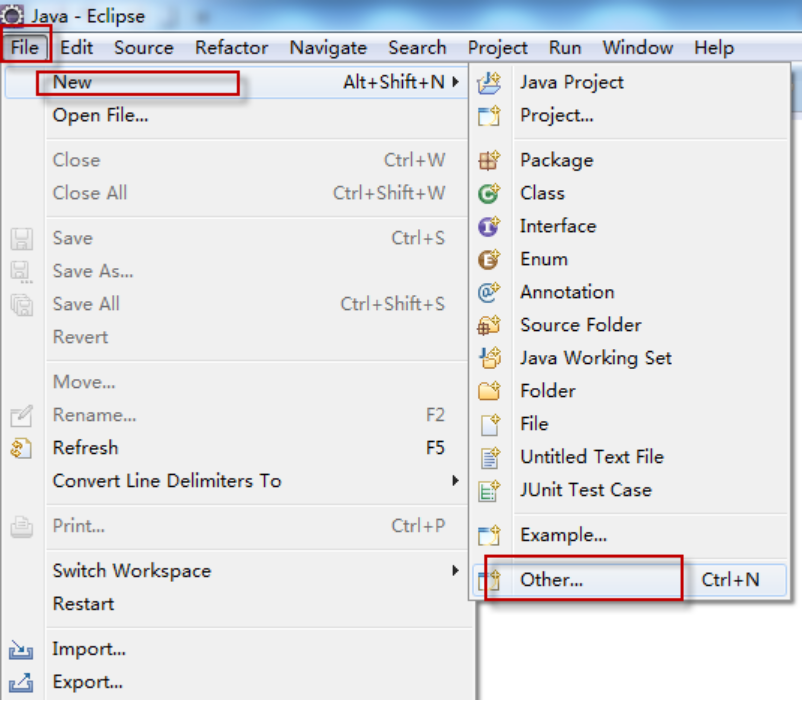This screenshot has width=803, height=701.
Task: Click the File label in New submenu
Action: (534, 424)
